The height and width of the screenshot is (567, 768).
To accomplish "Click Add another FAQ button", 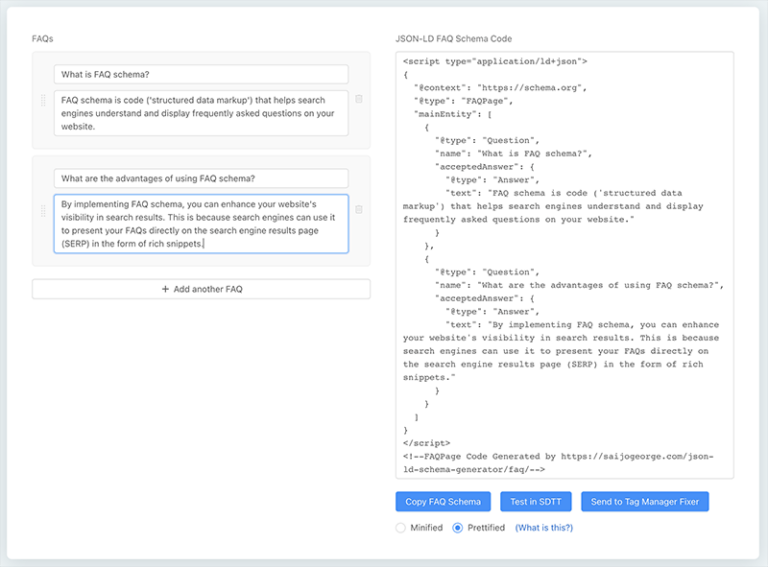I will (201, 289).
